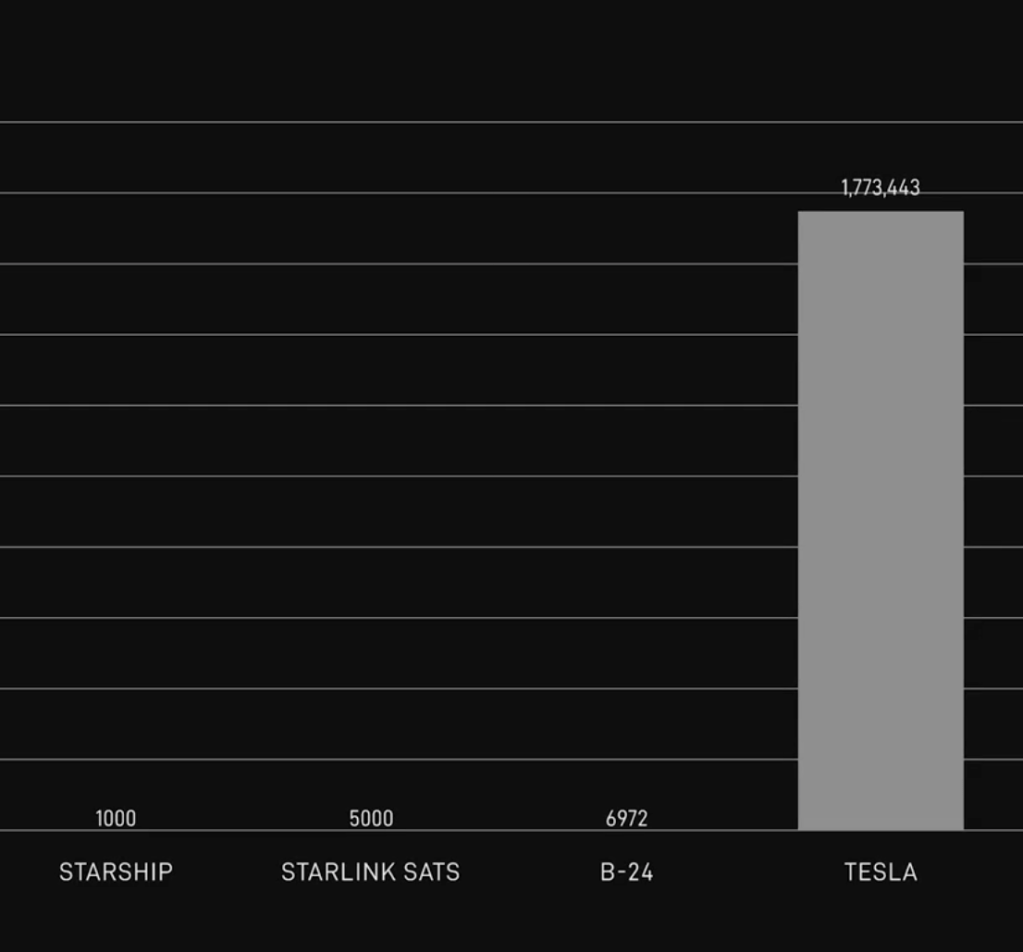This screenshot has height=952, width=1023.
Task: Click the third gridline from the top
Action: click(x=400, y=264)
